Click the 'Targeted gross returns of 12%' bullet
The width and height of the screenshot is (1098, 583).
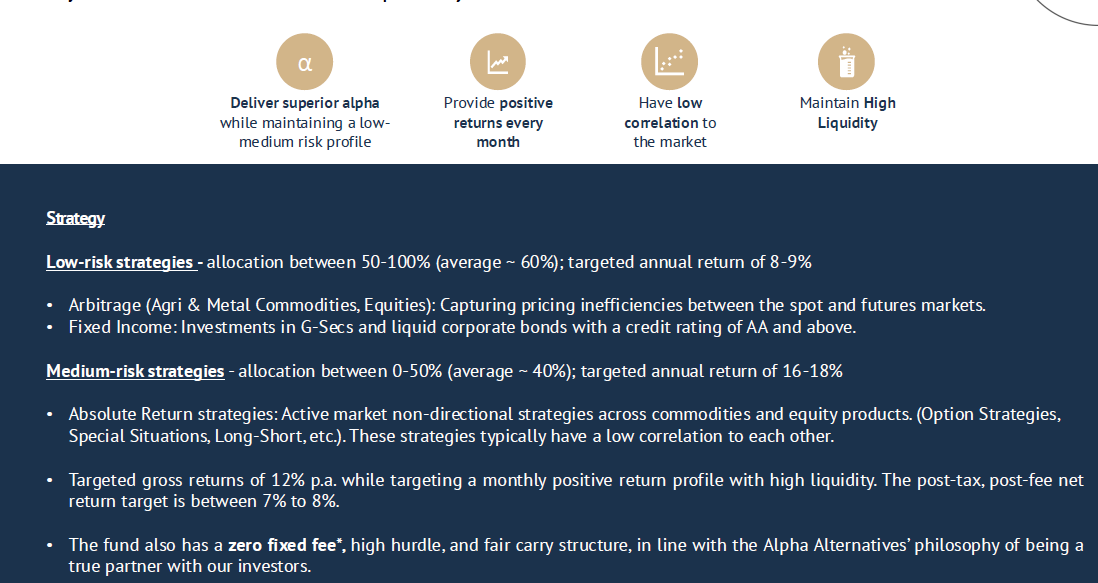tap(576, 491)
